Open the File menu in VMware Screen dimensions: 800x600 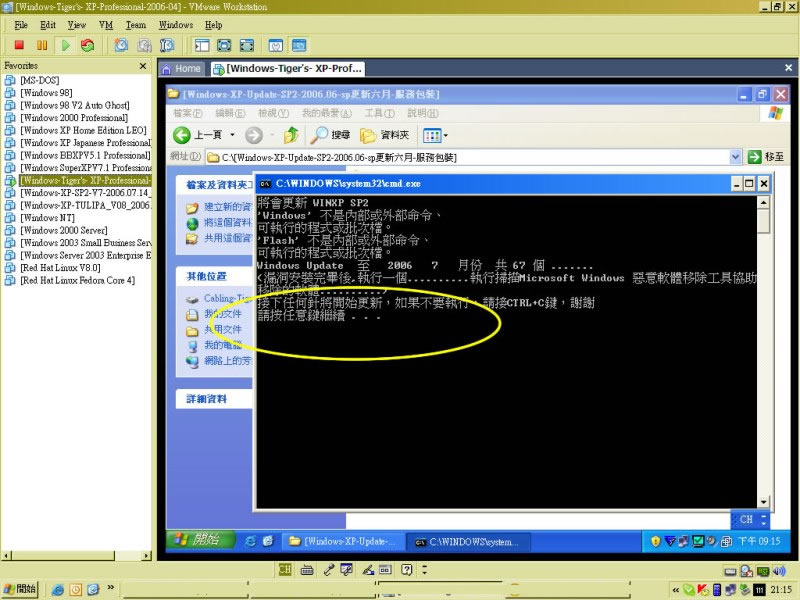pyautogui.click(x=21, y=25)
